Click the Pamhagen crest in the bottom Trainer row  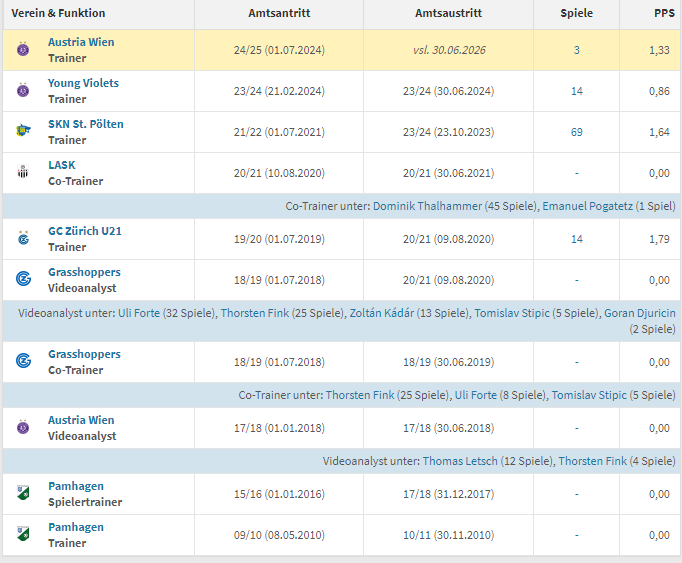[x=23, y=535]
